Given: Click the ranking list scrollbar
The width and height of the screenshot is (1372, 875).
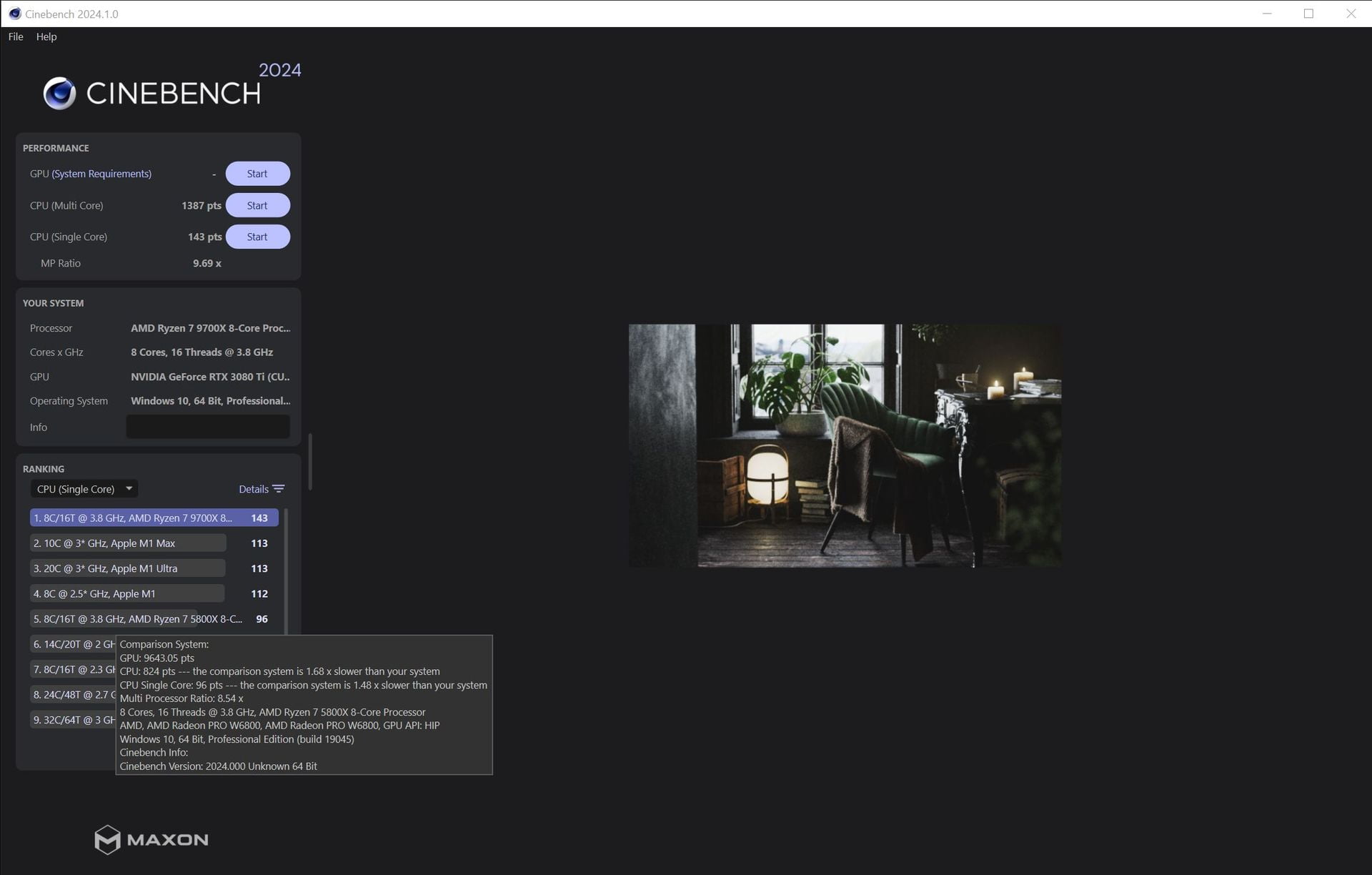Looking at the screenshot, I should pos(286,571).
